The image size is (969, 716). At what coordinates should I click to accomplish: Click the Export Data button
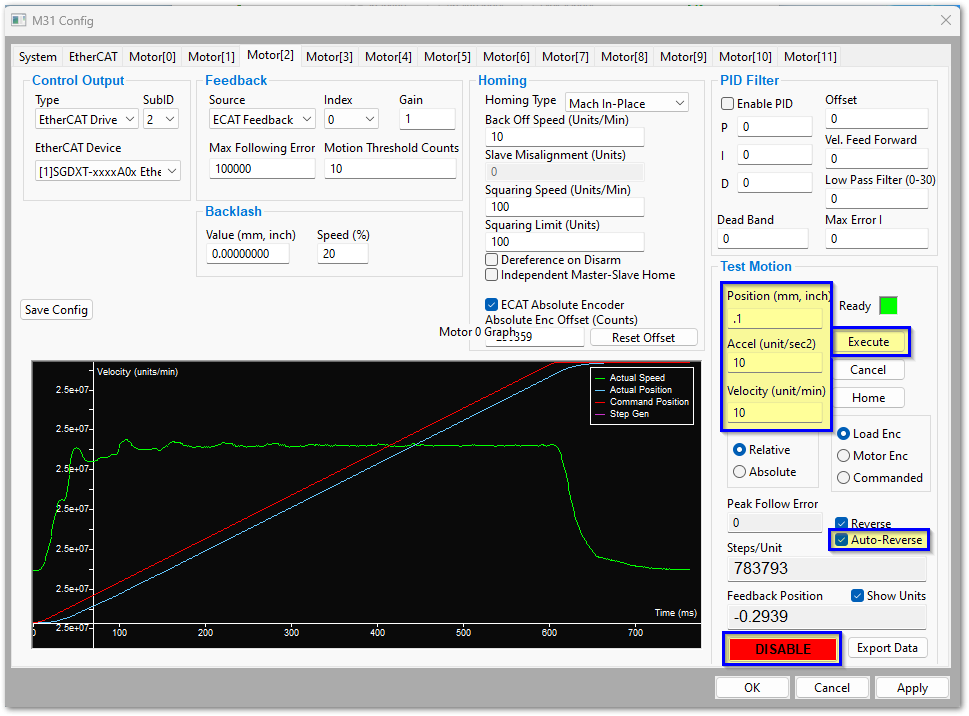pos(887,648)
